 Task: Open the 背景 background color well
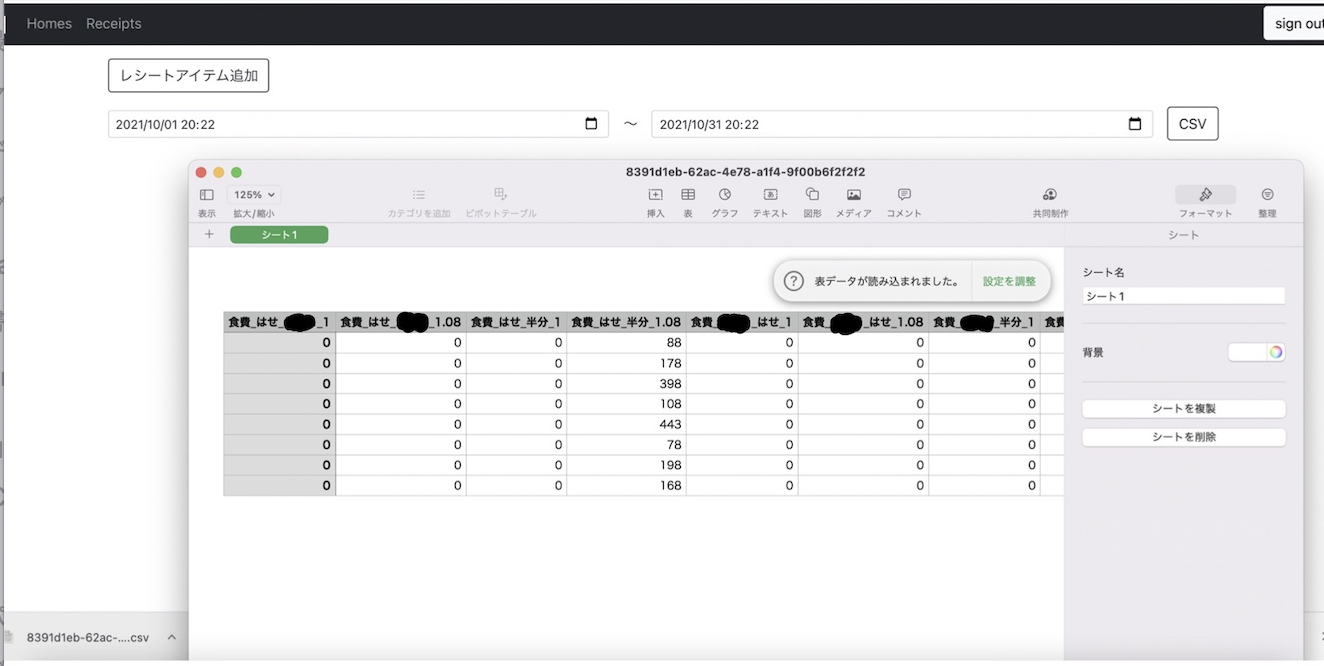[1256, 352]
